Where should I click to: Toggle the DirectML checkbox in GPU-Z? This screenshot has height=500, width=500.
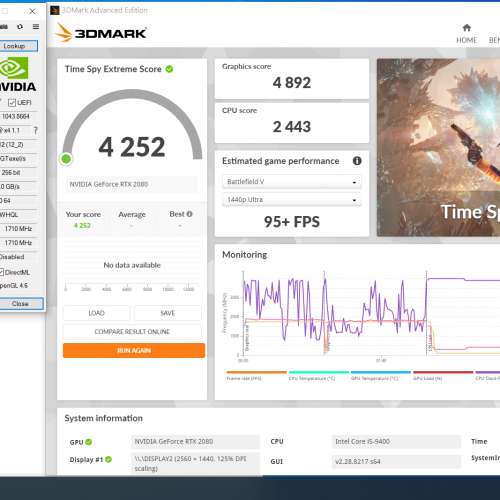click(1, 272)
